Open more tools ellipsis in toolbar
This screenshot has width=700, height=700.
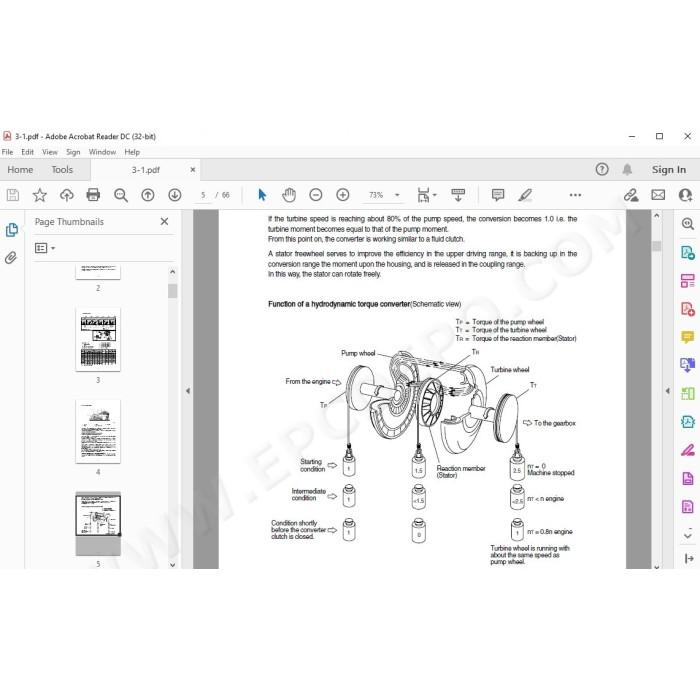[x=575, y=195]
